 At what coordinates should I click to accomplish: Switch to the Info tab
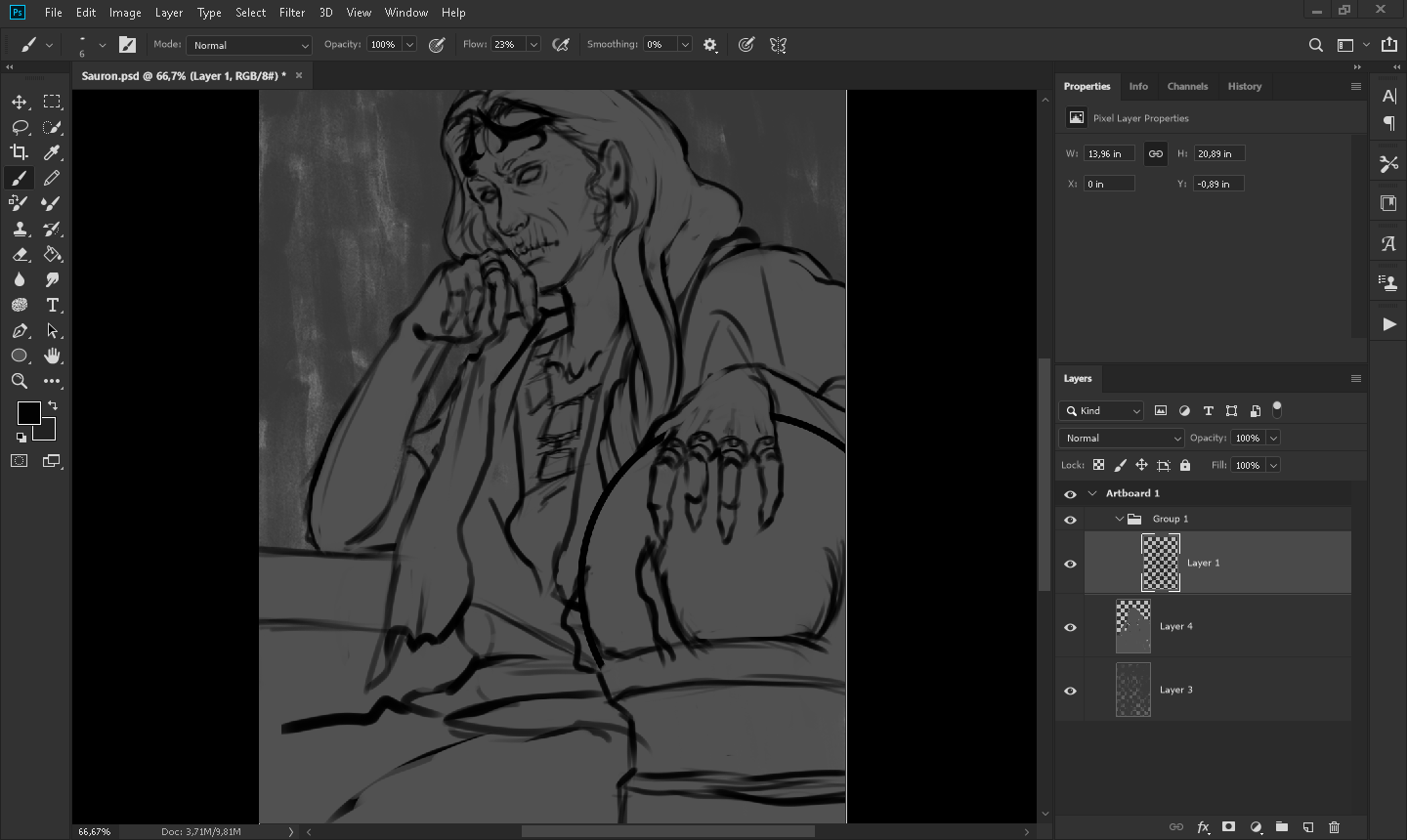(1138, 86)
